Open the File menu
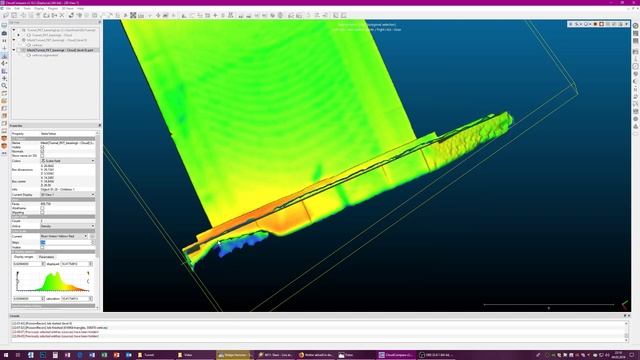The width and height of the screenshot is (640, 360). click(x=8, y=8)
